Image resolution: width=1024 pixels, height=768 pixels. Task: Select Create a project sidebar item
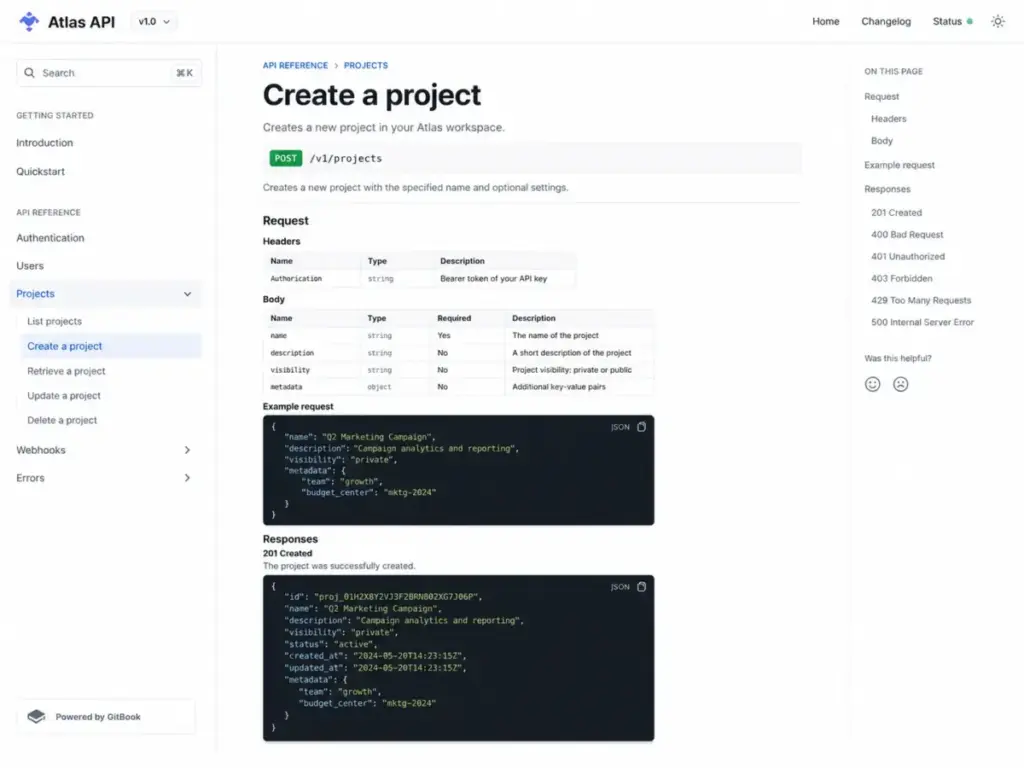pyautogui.click(x=111, y=346)
